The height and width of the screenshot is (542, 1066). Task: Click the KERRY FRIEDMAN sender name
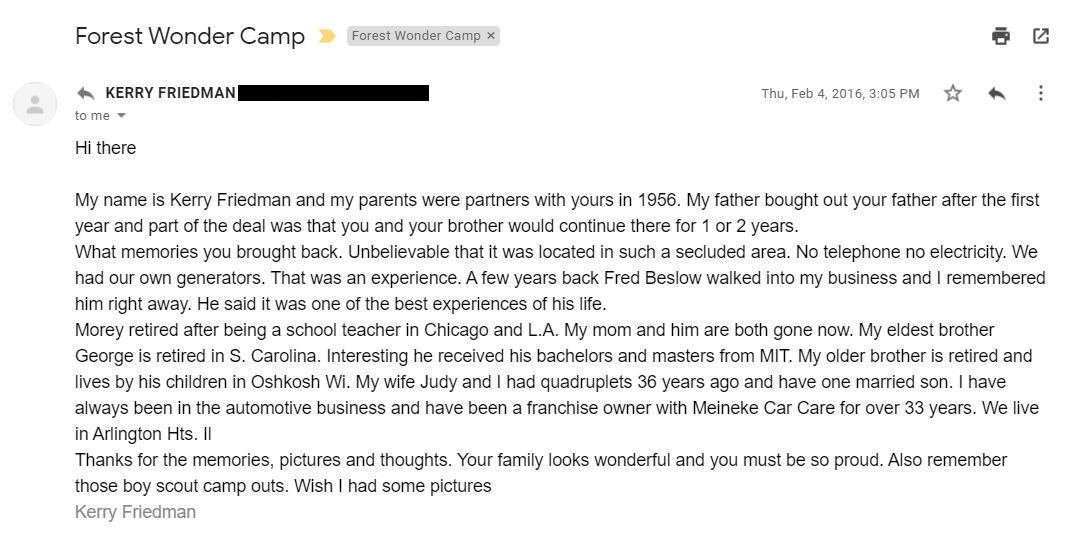[x=170, y=93]
